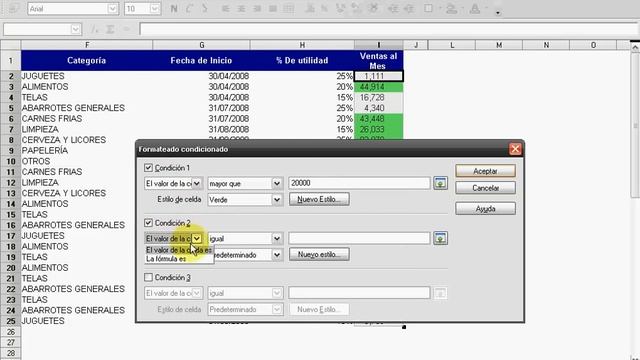Click the borders toolbar icon

coord(428,9)
